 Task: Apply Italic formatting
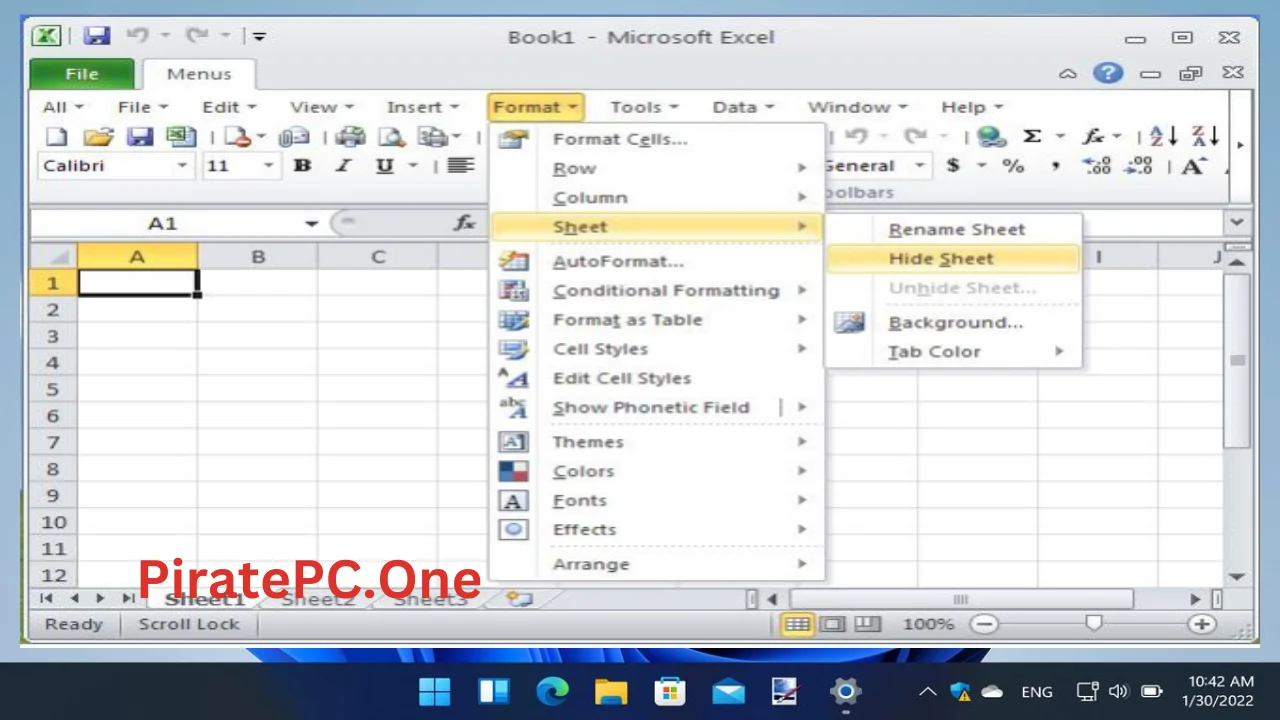coord(343,166)
